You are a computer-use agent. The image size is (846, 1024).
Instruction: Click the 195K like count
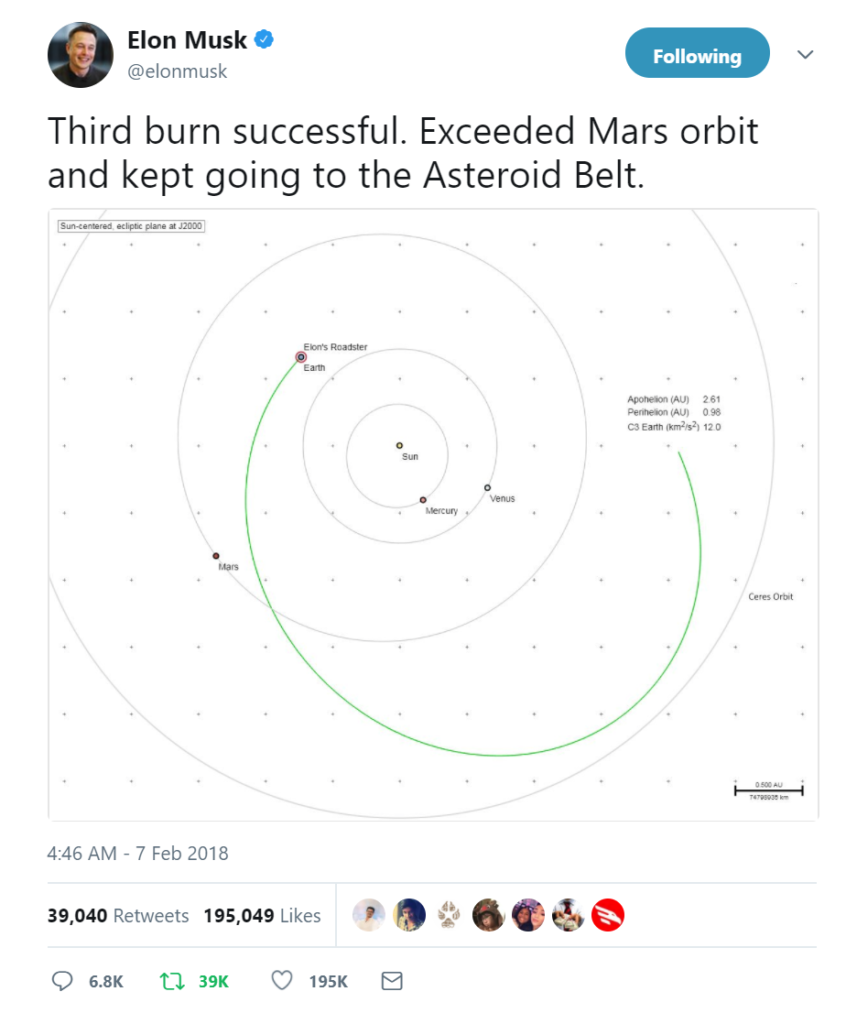pos(328,982)
